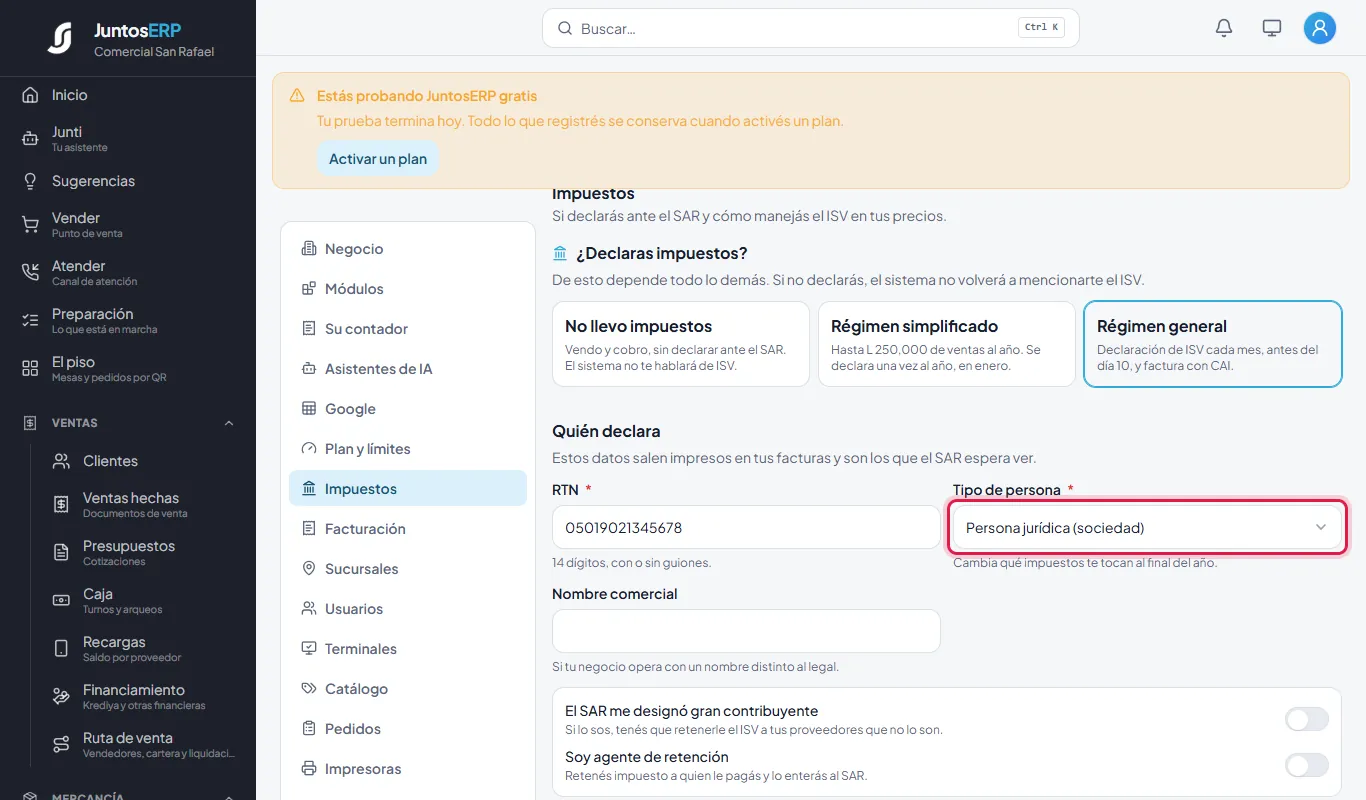The image size is (1366, 800).
Task: Open the Negocio settings section
Action: coord(408,249)
